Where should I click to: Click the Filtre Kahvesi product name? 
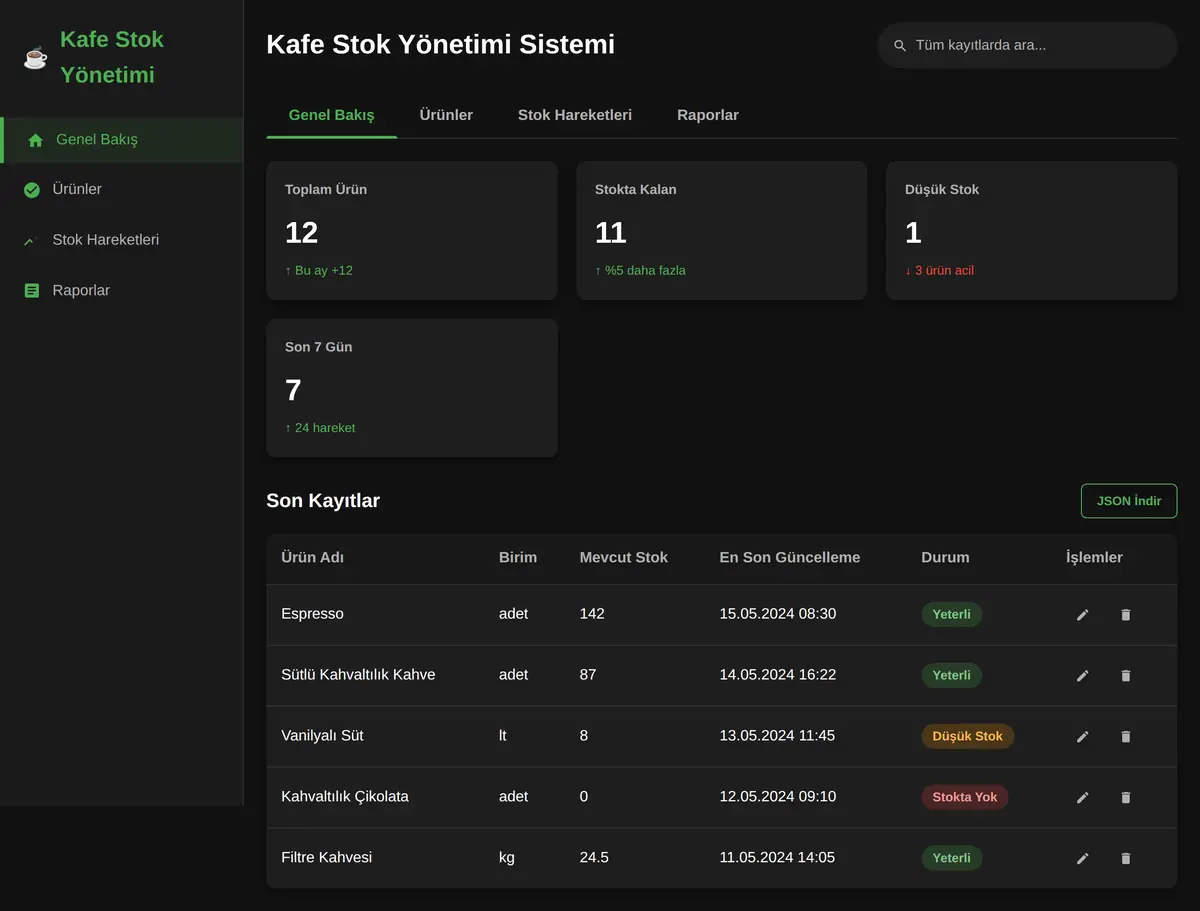(327, 858)
